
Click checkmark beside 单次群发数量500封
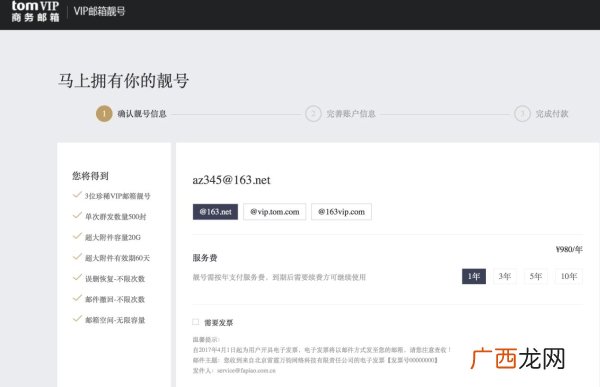77,216
